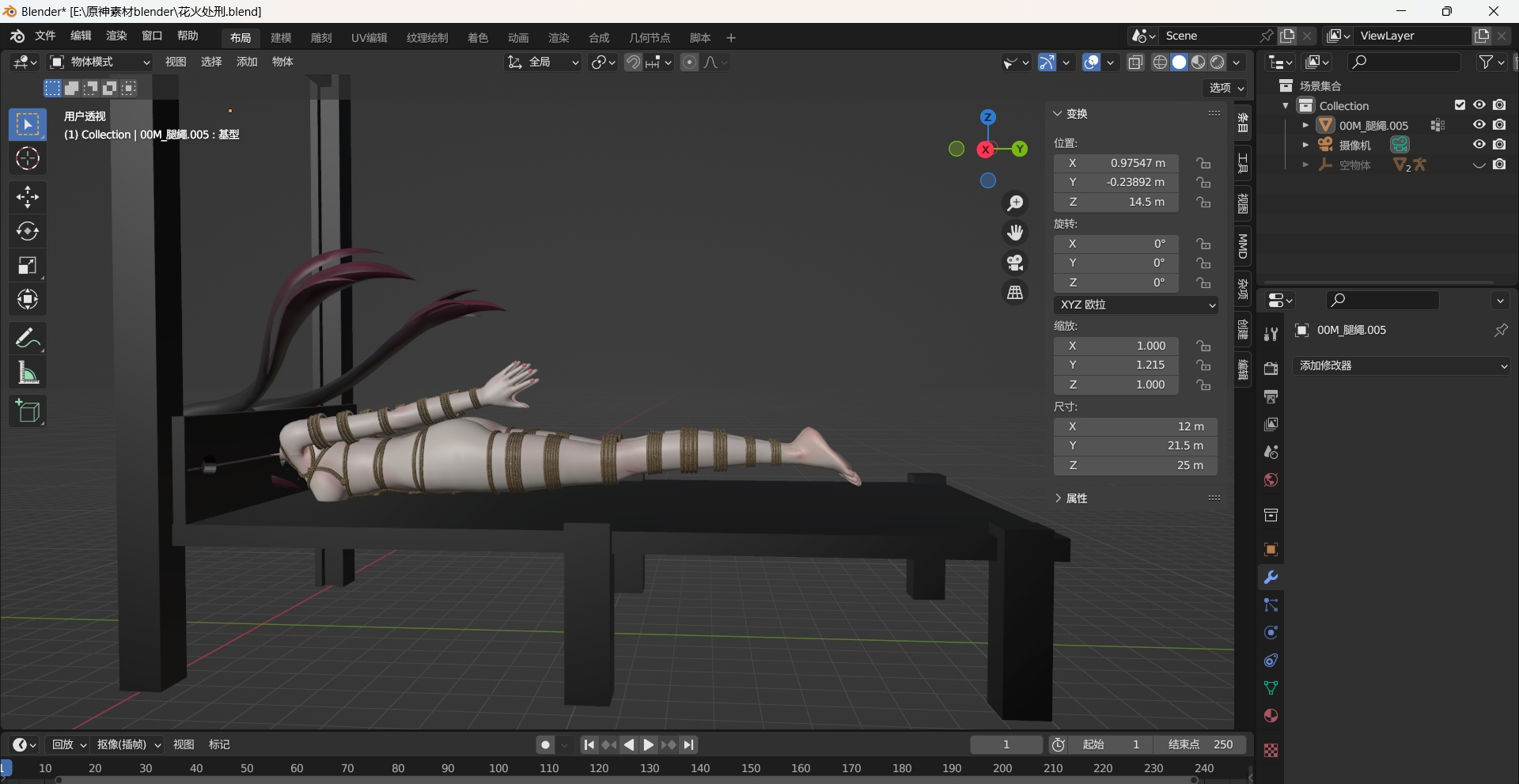Toggle render camera icon for Collection
1519x784 pixels.
[x=1499, y=105]
